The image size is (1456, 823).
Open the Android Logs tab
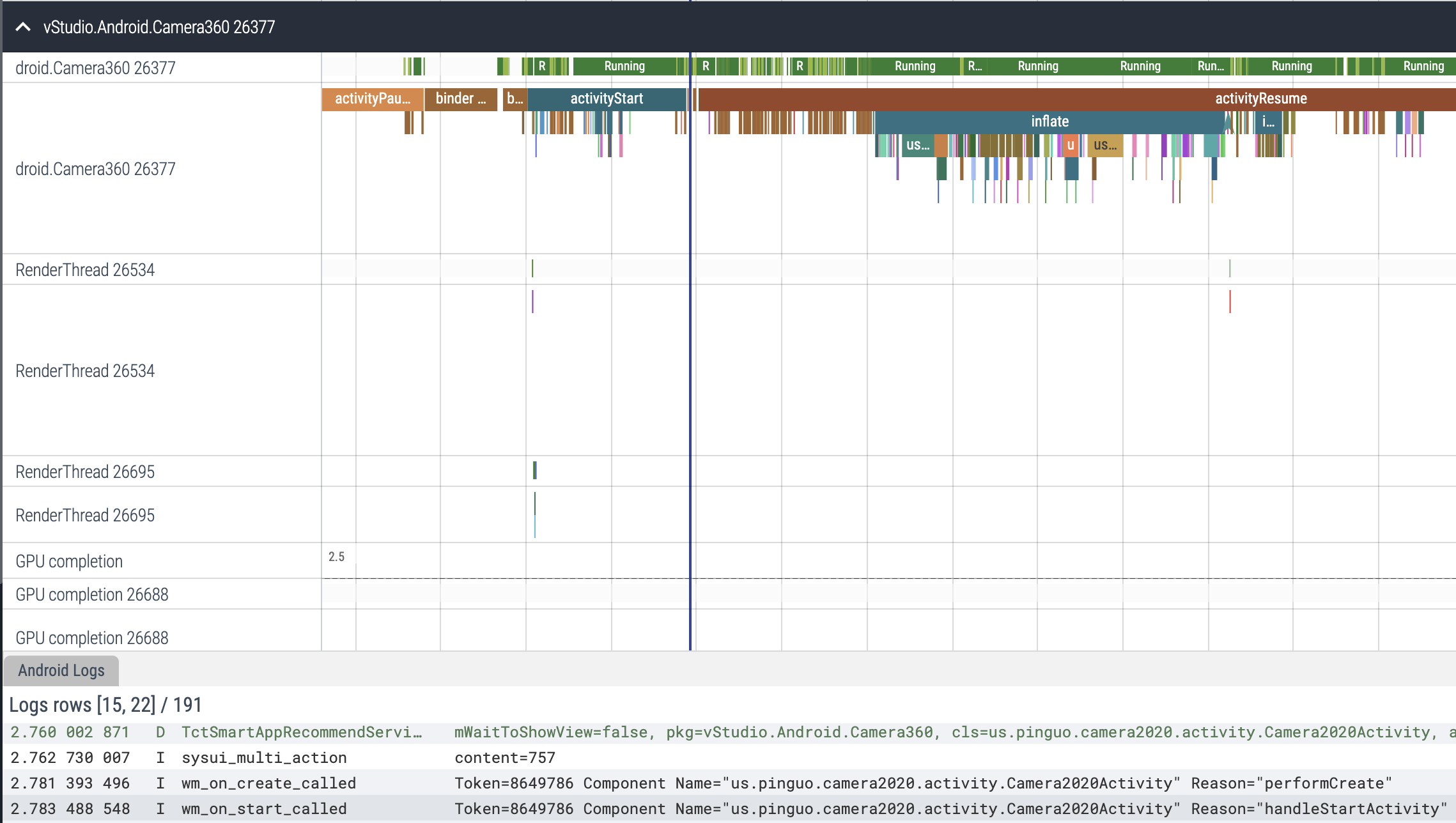pos(61,670)
